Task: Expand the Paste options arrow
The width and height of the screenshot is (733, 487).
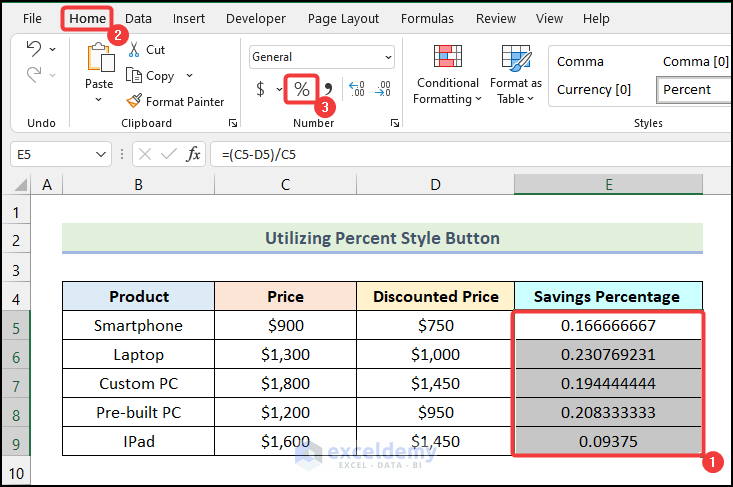Action: [x=99, y=100]
